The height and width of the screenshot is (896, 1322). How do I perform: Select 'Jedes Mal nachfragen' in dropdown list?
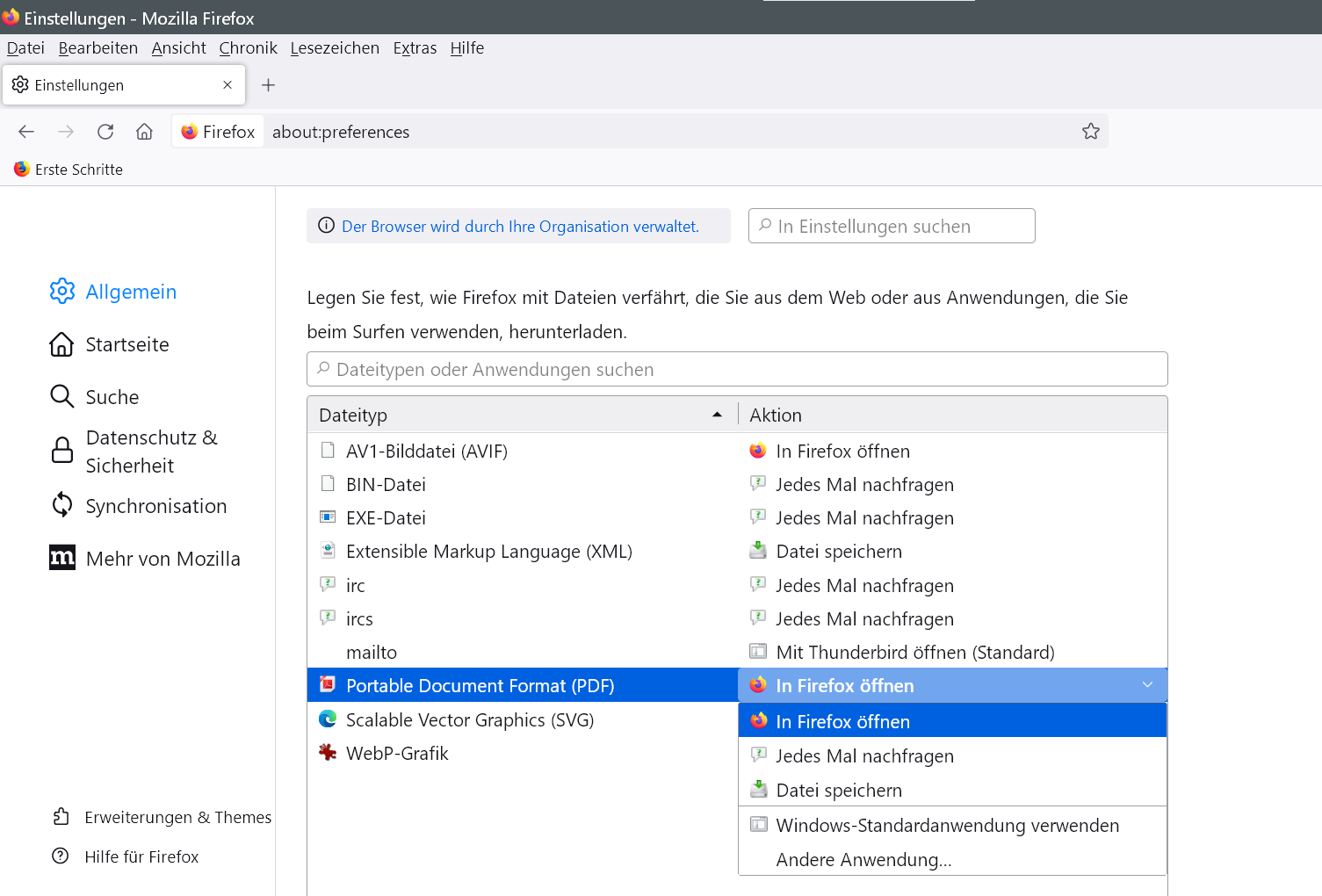(864, 756)
